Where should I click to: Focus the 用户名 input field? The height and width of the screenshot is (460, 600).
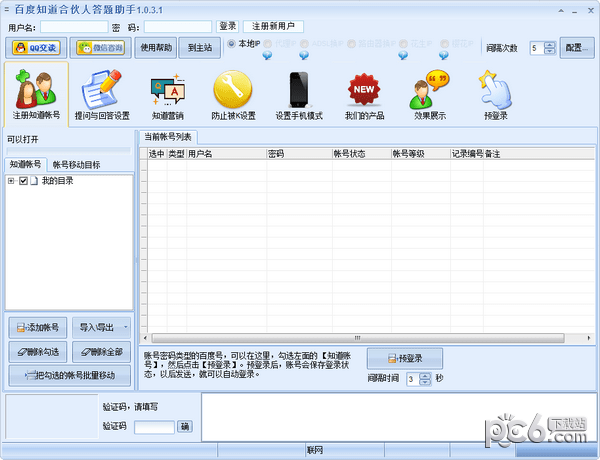pyautogui.click(x=74, y=27)
